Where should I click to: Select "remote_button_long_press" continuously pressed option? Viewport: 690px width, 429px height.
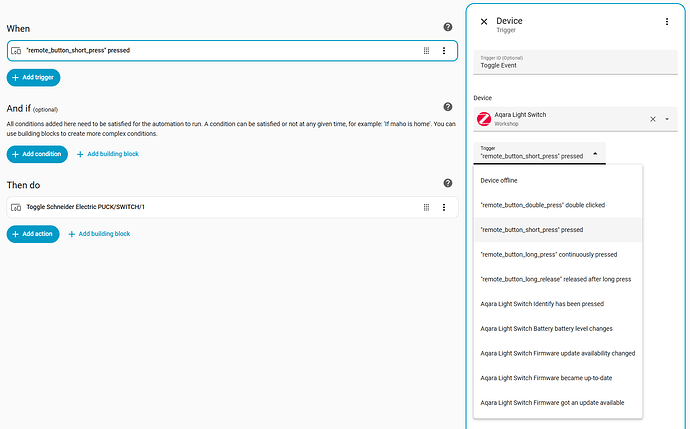pos(548,254)
